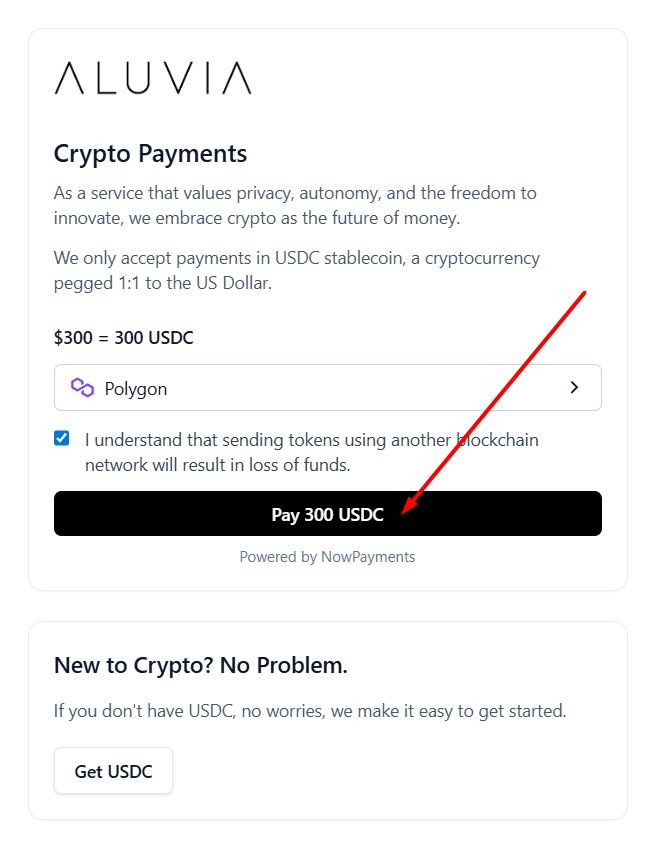Click the paragraph about privacy and autonomy
The image size is (653, 845).
[295, 205]
